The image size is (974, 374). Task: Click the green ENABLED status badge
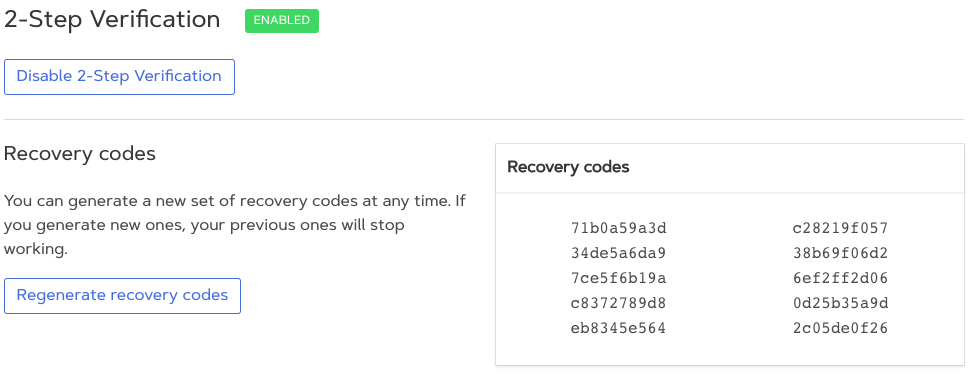point(282,21)
